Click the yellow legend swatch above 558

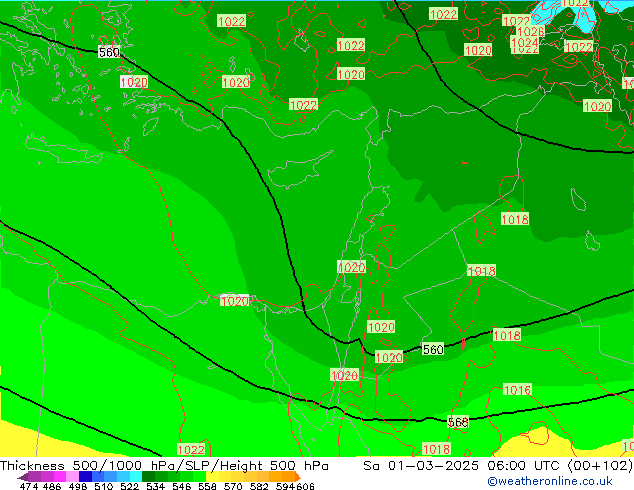pyautogui.click(x=212, y=476)
